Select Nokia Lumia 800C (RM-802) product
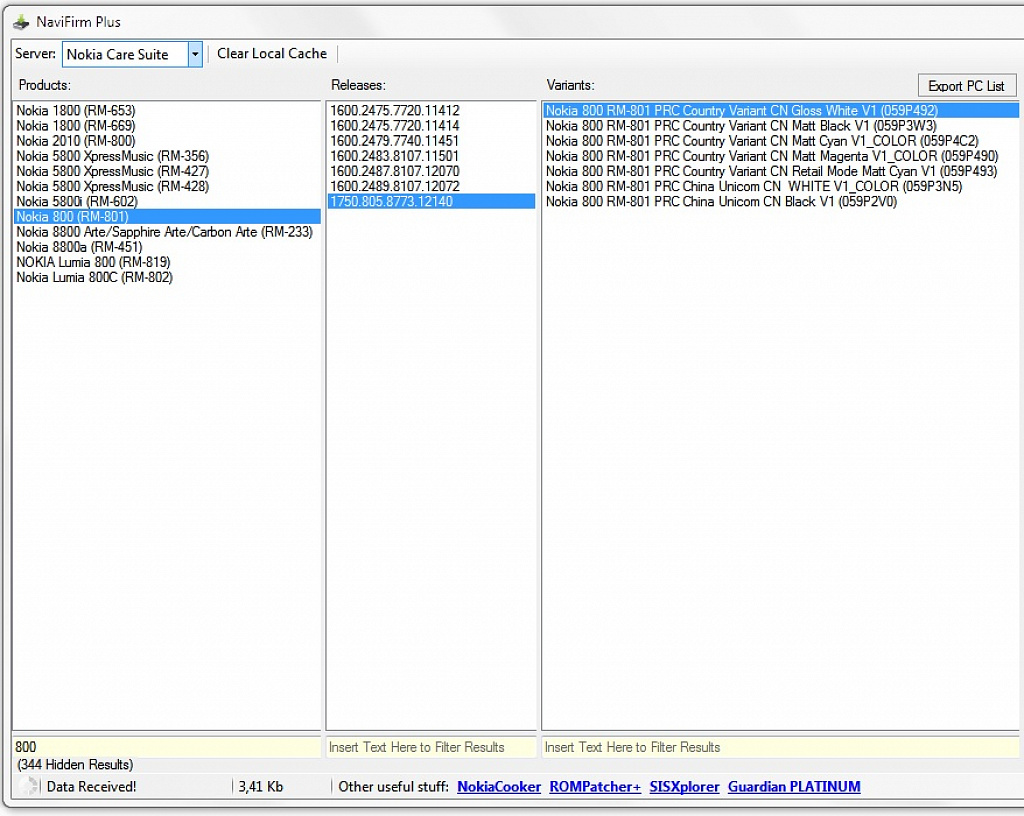Image resolution: width=1024 pixels, height=816 pixels. [x=167, y=277]
